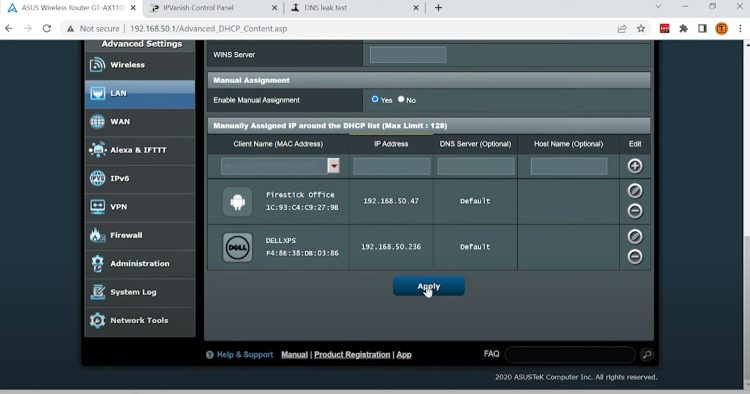Remove the Firestick Office entry
Screen dimensions: 750x394
[x=635, y=210]
